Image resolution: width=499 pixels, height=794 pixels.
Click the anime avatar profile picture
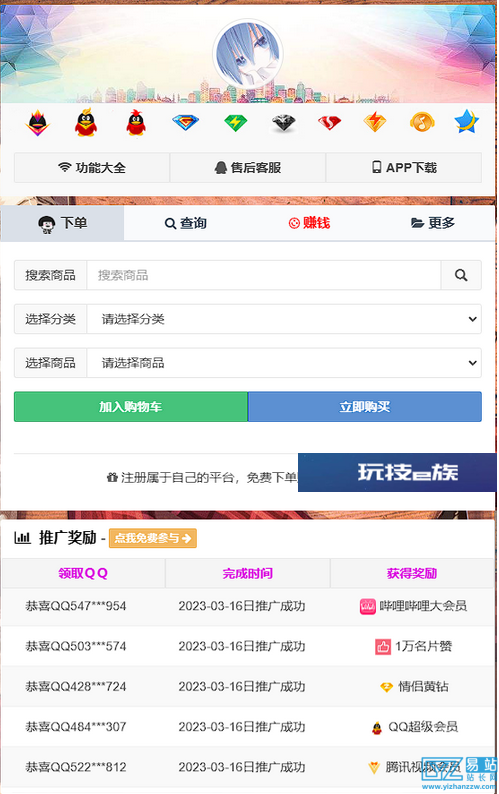248,54
